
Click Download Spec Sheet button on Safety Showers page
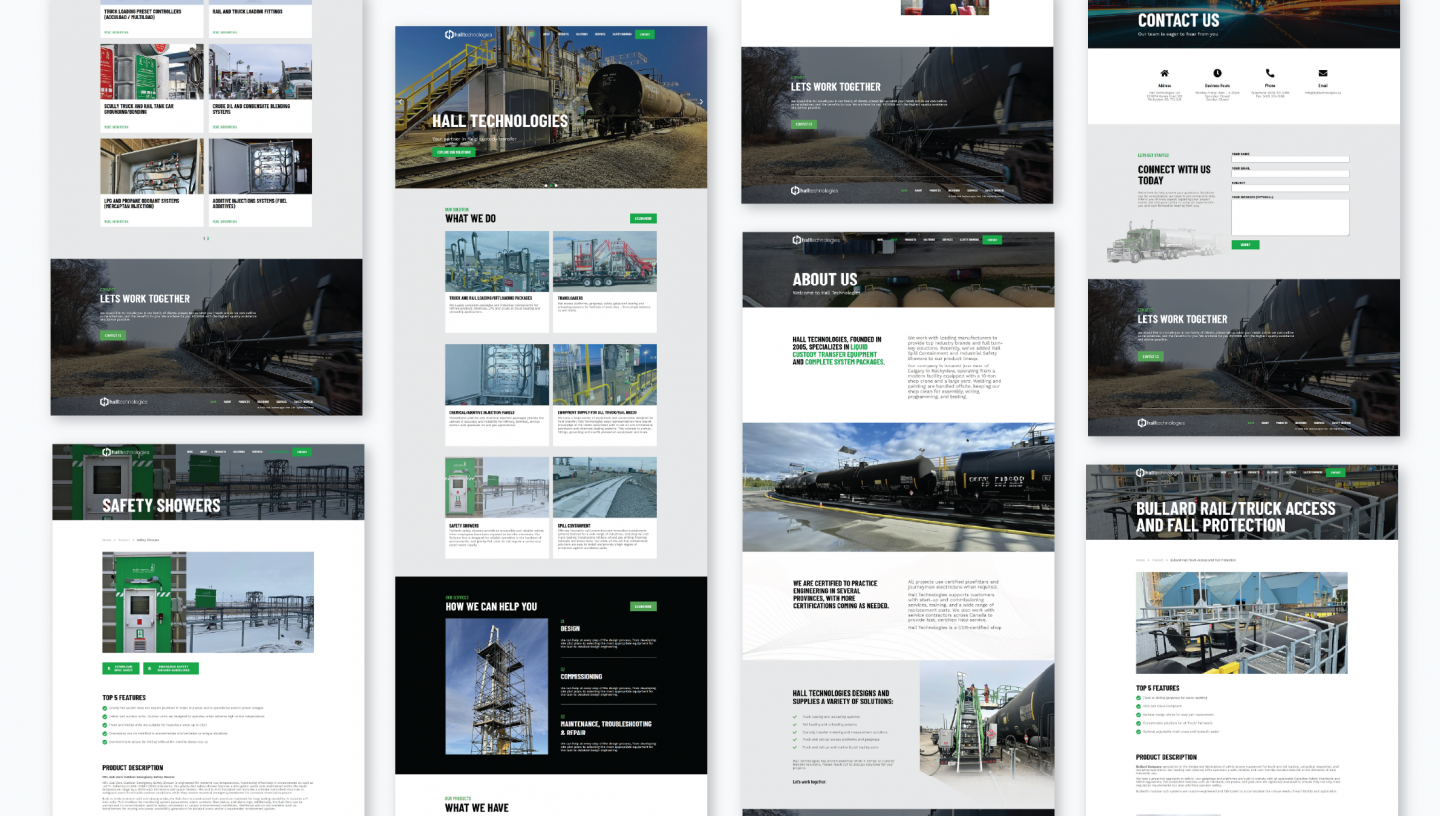point(120,668)
